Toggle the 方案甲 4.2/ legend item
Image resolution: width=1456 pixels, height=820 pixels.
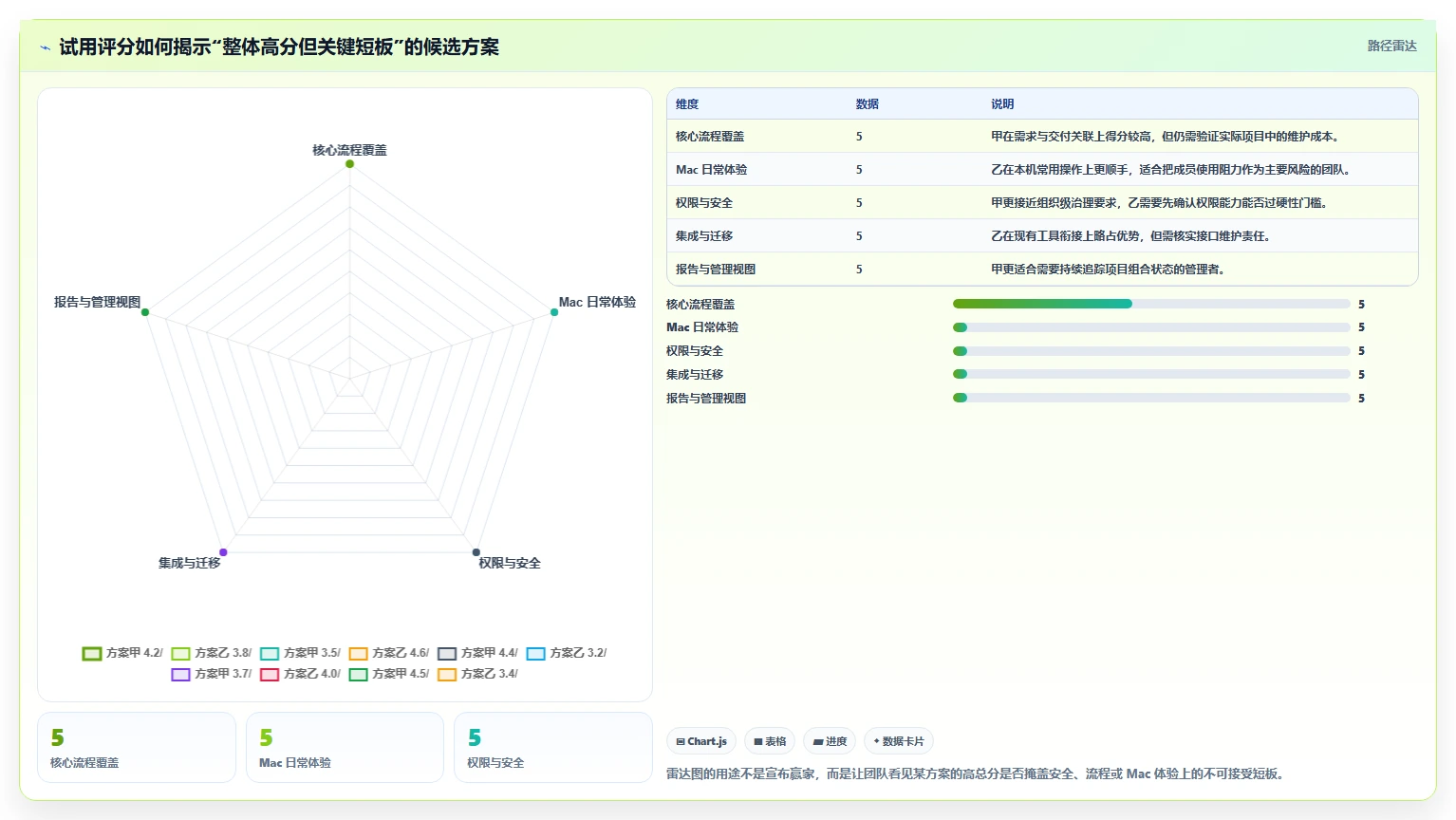point(122,653)
